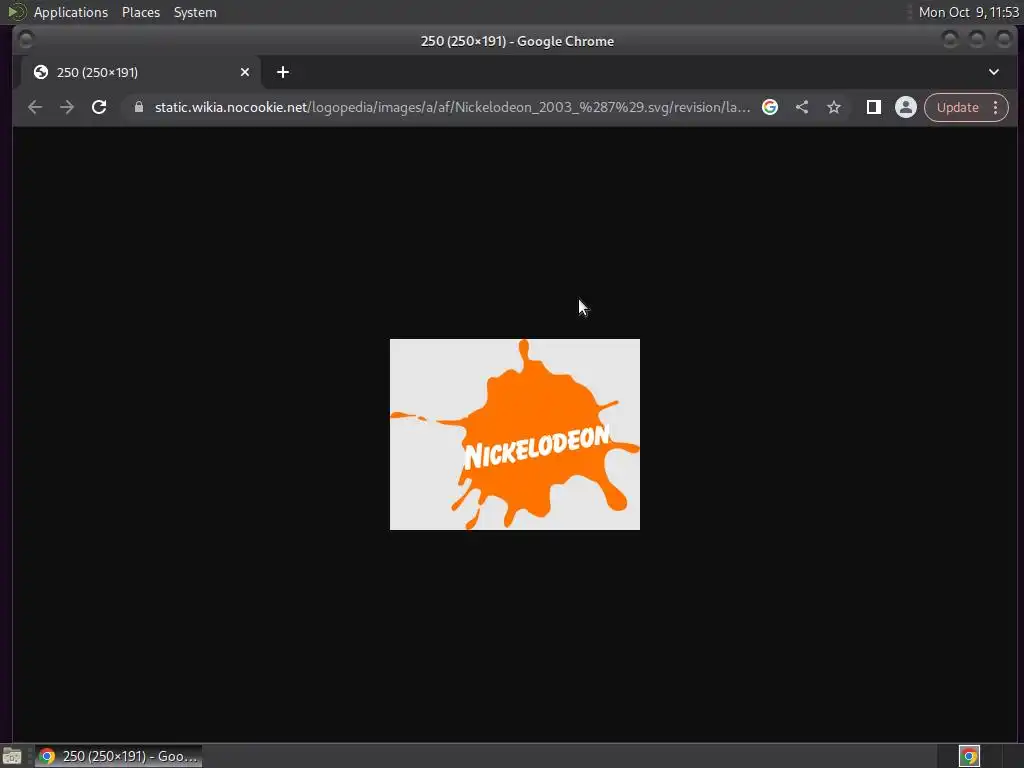Open the System menu
Viewport: 1024px width, 768px height.
click(195, 12)
